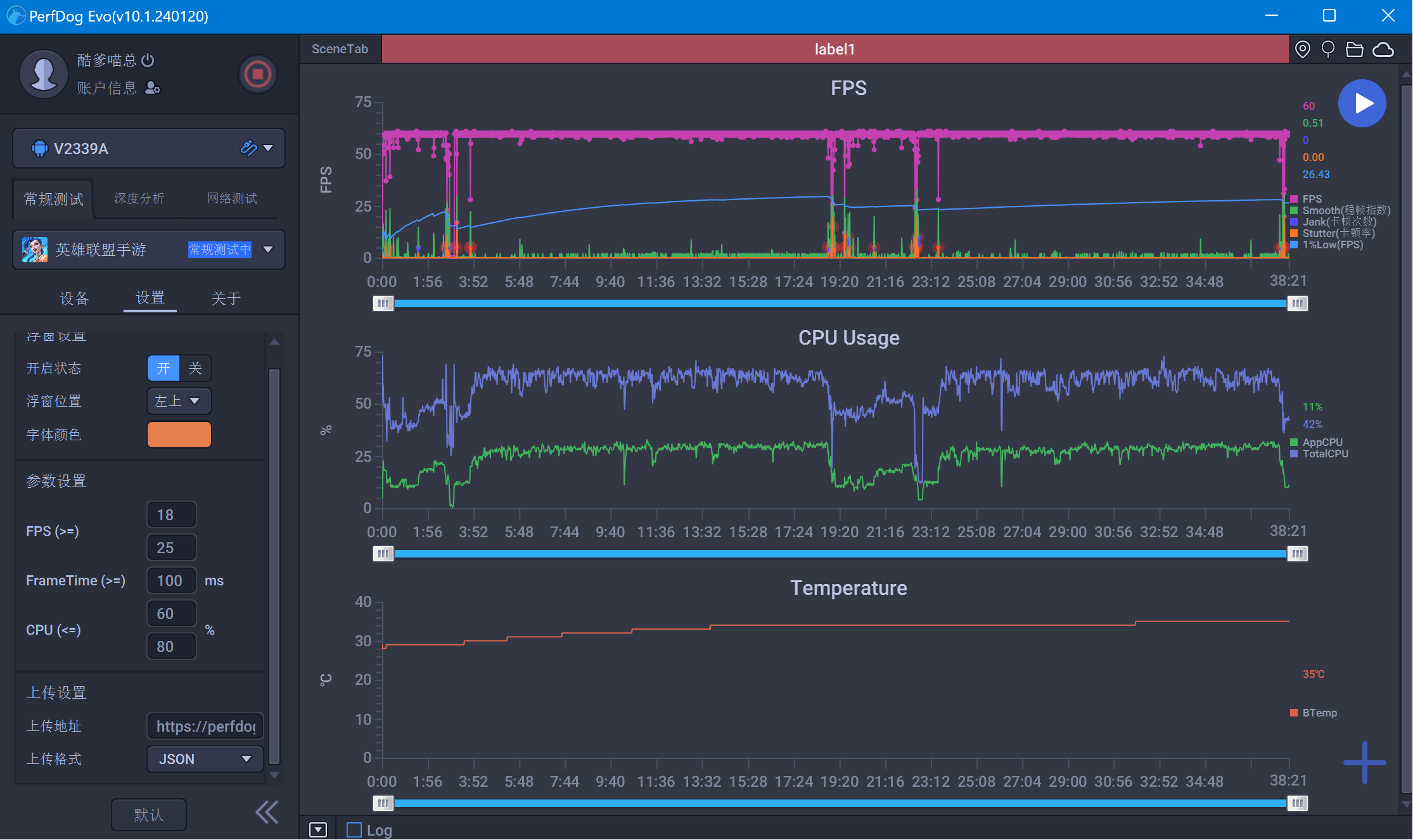
Task: Switch to the 深度分析 tab
Action: tap(139, 198)
